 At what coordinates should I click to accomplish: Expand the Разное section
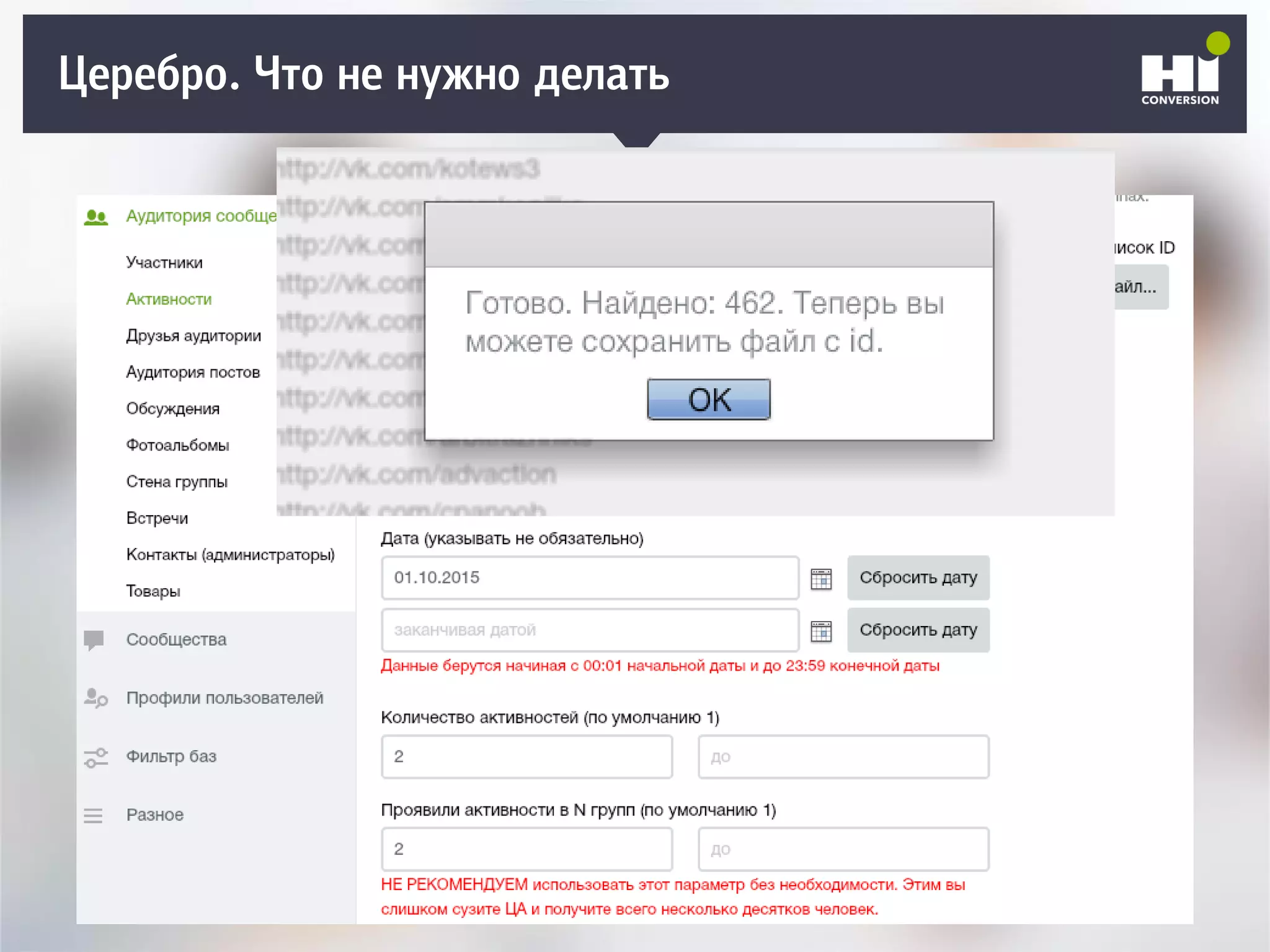tap(155, 814)
